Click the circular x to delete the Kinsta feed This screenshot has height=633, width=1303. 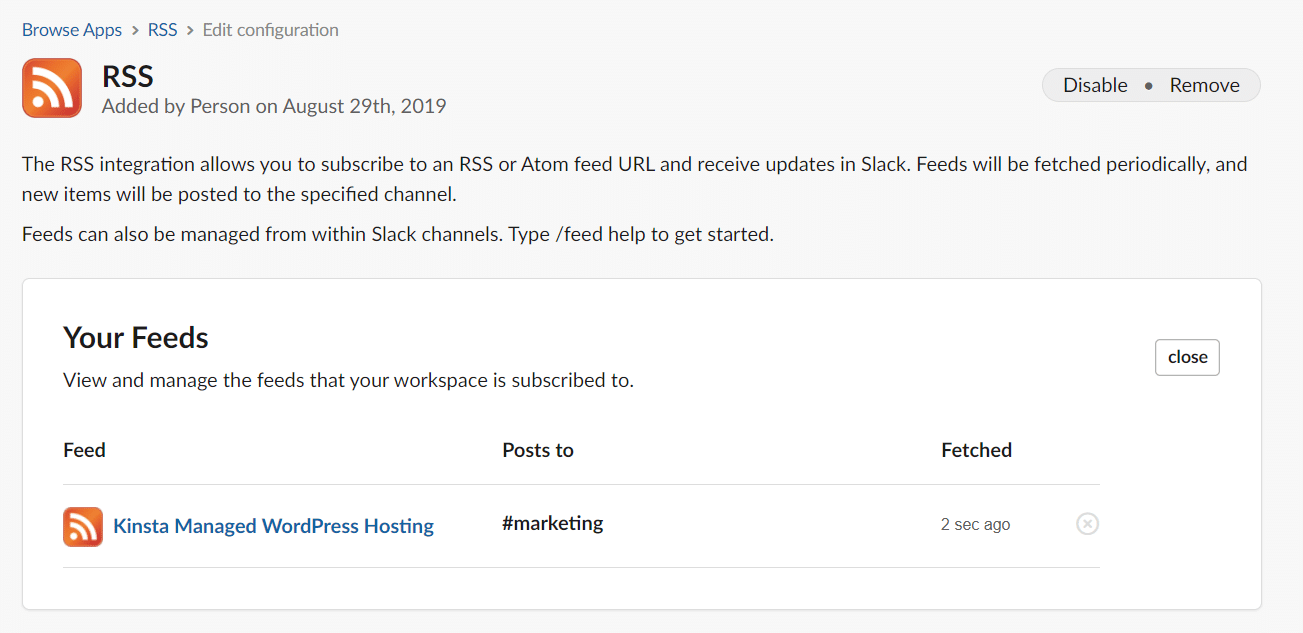[1087, 523]
